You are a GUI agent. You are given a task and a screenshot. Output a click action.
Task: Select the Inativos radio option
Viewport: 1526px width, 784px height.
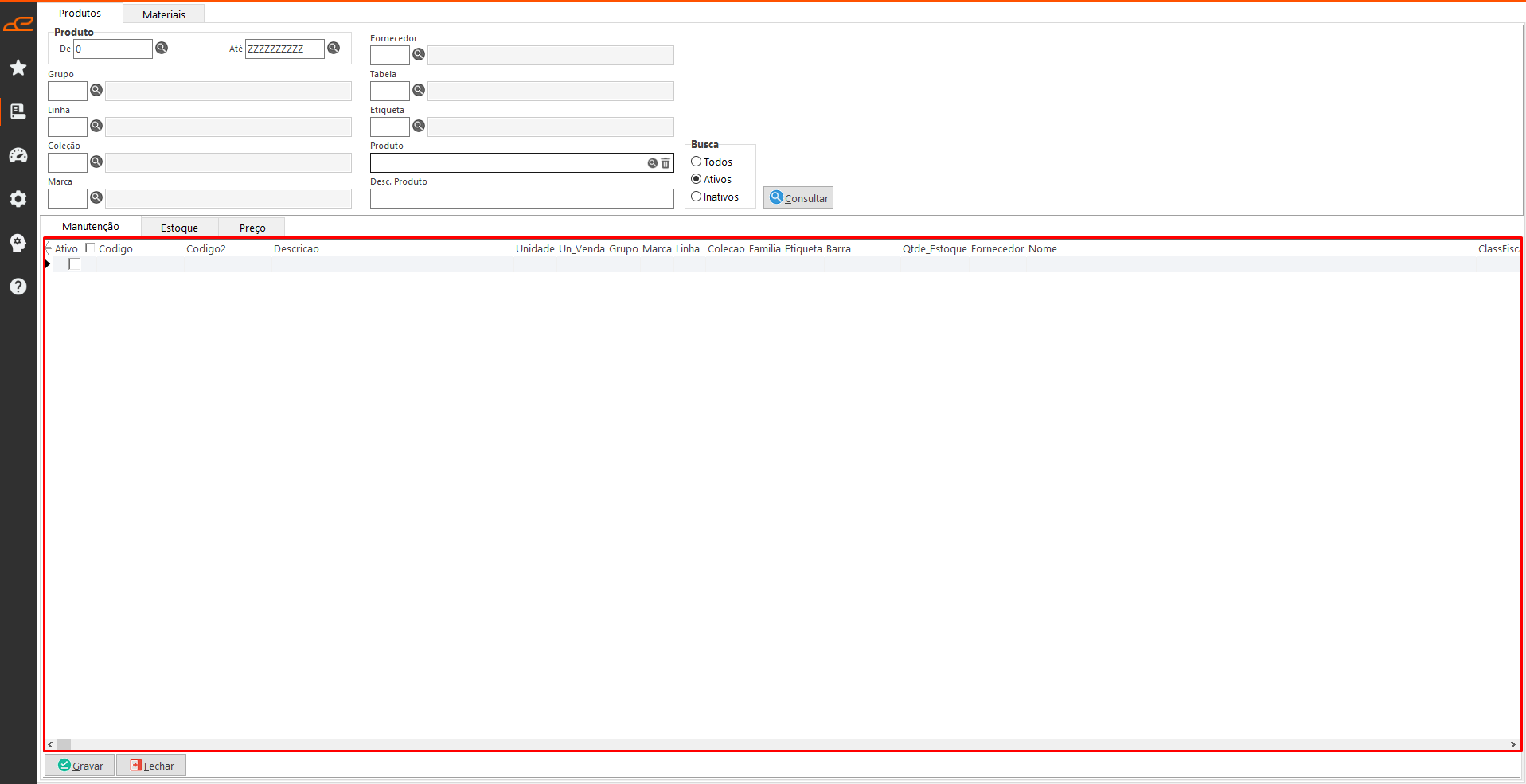coord(697,197)
